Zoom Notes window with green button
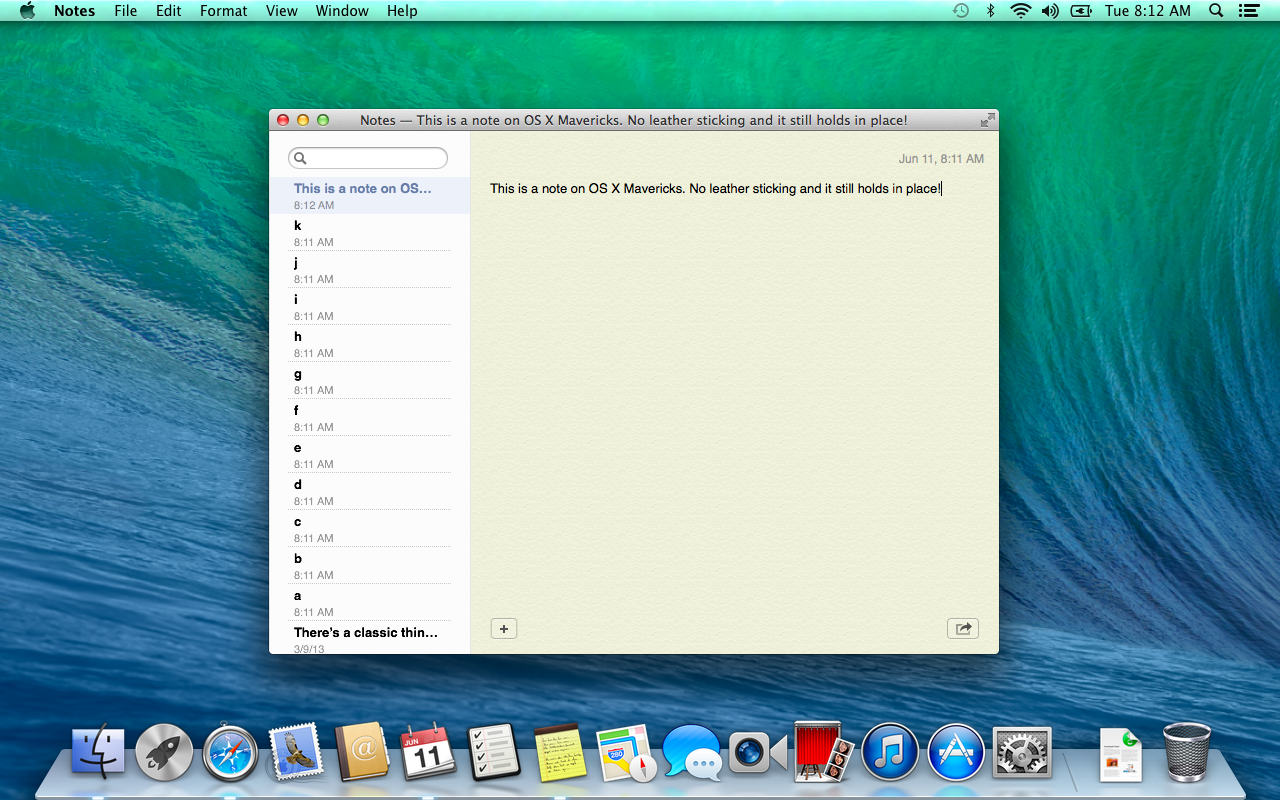 point(323,120)
